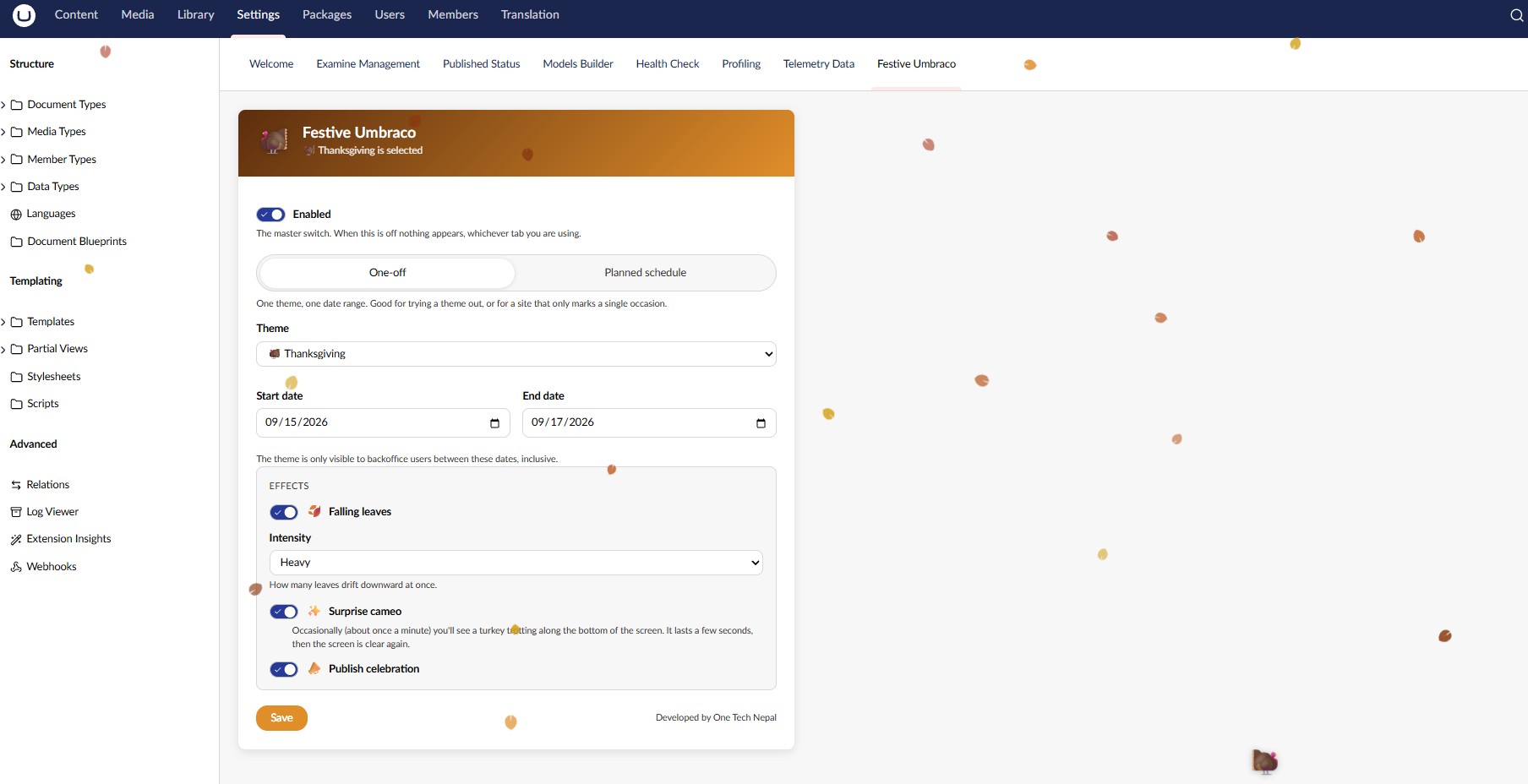
Task: Expand the Document Types tree node
Action: pyautogui.click(x=3, y=105)
